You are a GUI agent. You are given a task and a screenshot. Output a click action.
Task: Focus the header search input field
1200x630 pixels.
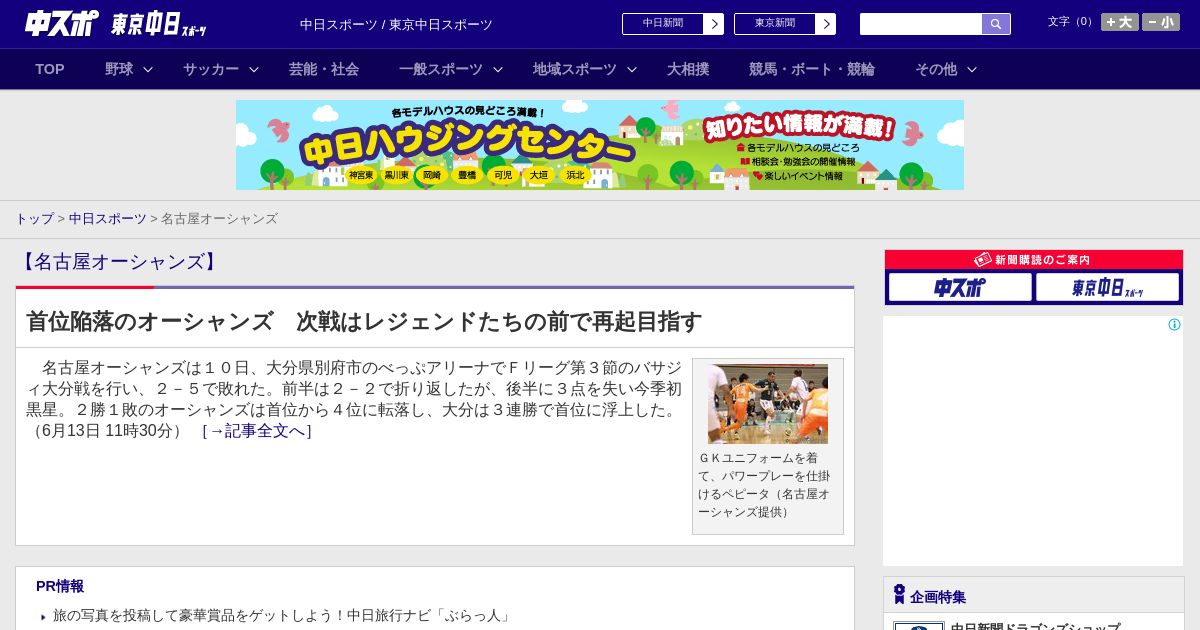tap(921, 24)
